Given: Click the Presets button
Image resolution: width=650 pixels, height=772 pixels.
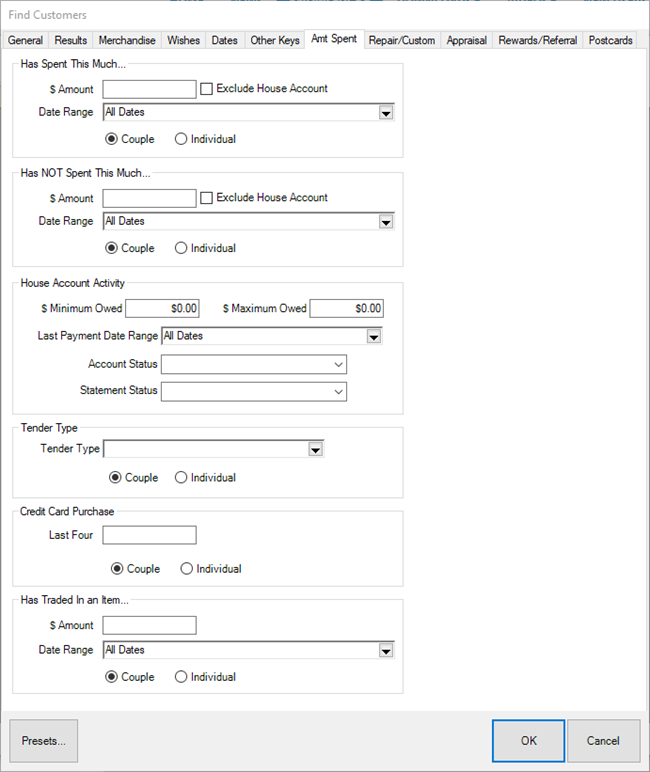Looking at the screenshot, I should [x=44, y=741].
